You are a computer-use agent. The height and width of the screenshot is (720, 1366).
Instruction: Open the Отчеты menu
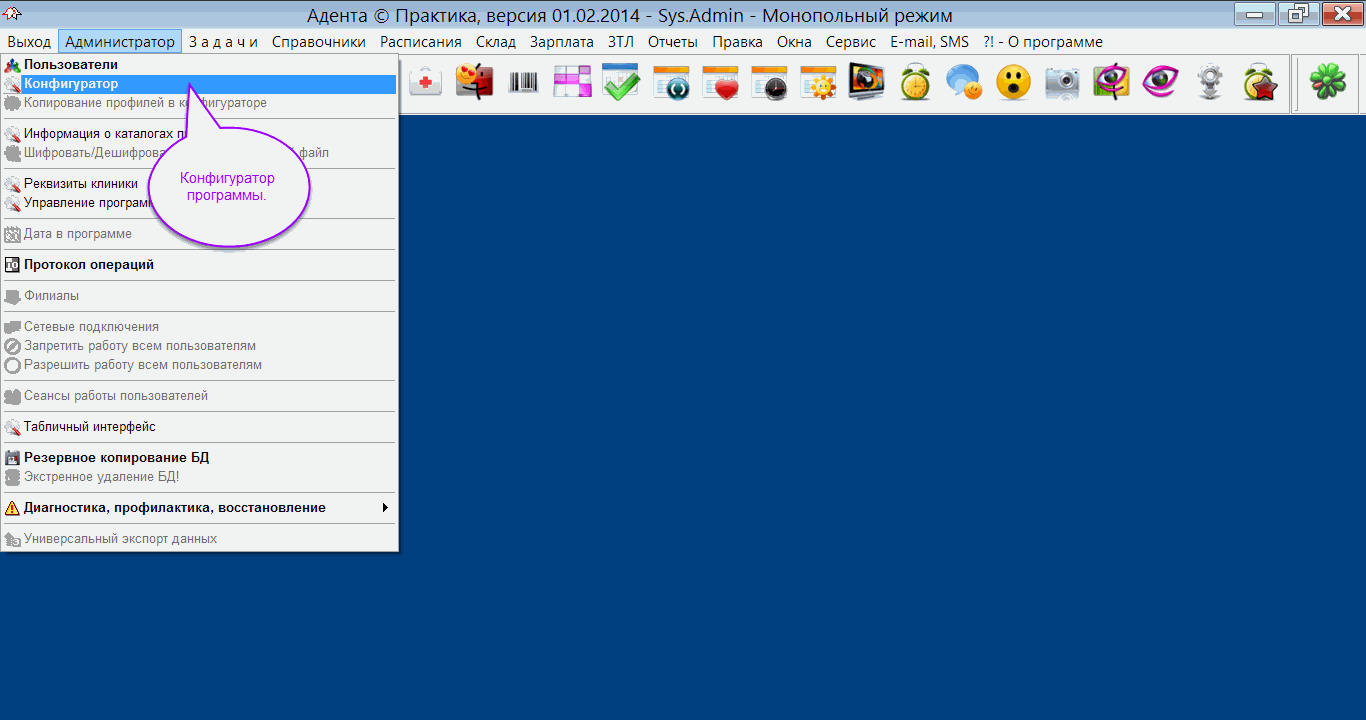point(673,42)
